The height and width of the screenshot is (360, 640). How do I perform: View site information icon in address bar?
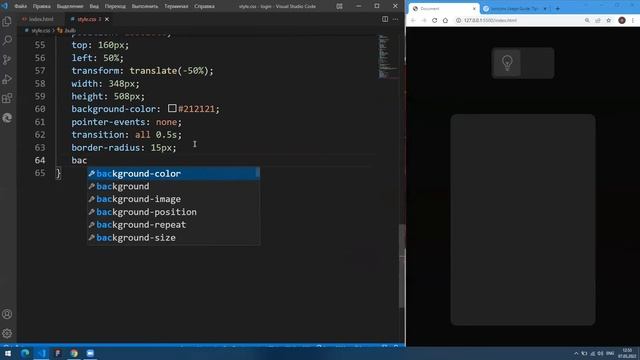click(458, 20)
